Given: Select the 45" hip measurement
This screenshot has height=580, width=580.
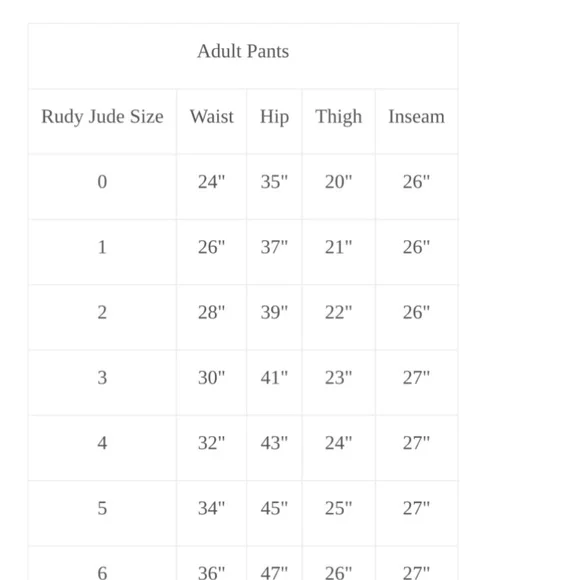Looking at the screenshot, I should pos(274,508).
